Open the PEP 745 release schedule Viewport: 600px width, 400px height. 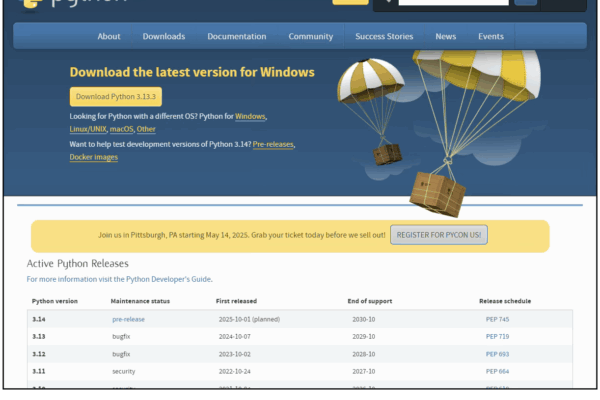[x=497, y=319]
